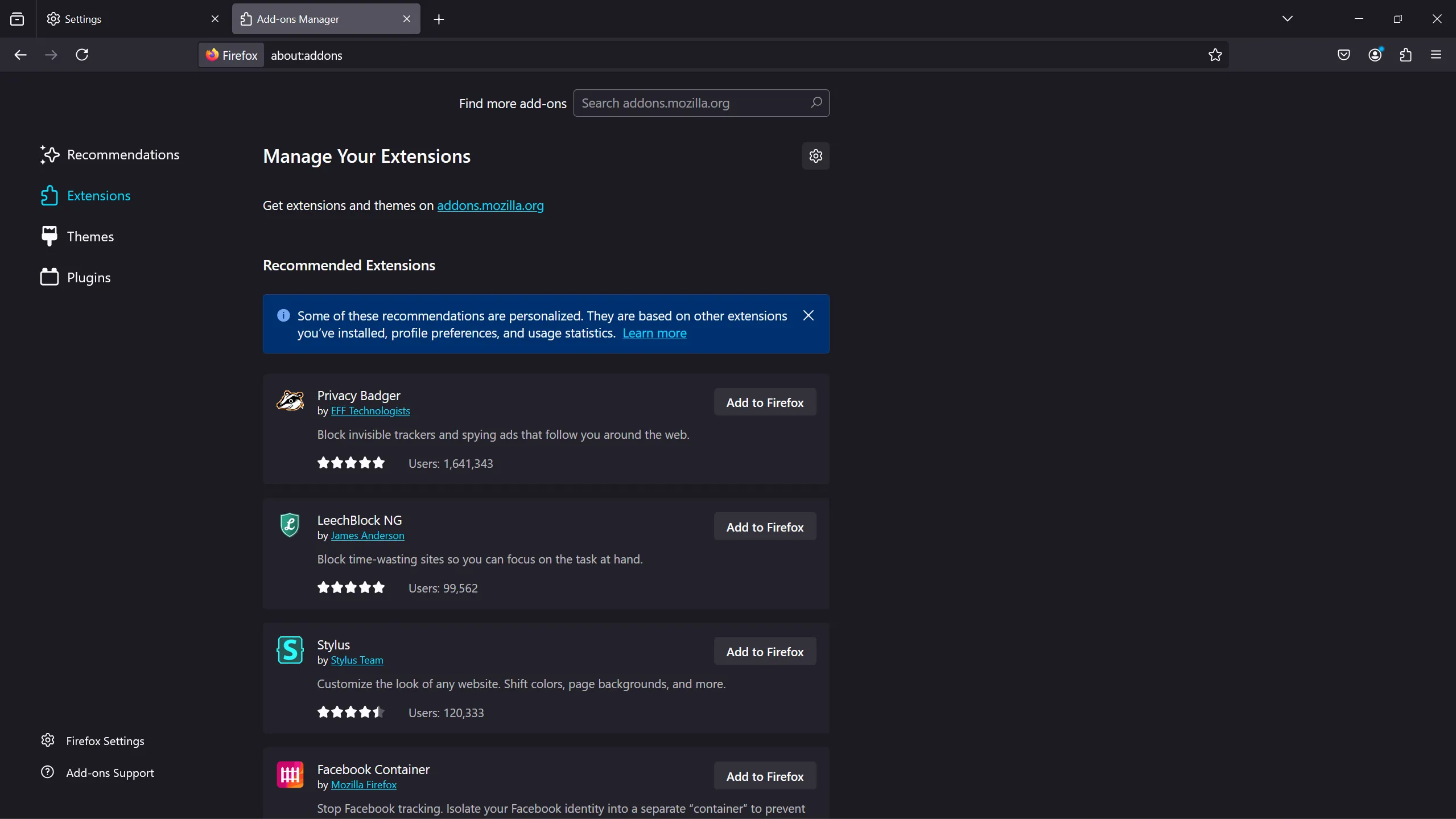Open the Plugins sidebar category
This screenshot has width=1456, height=819.
point(76,278)
